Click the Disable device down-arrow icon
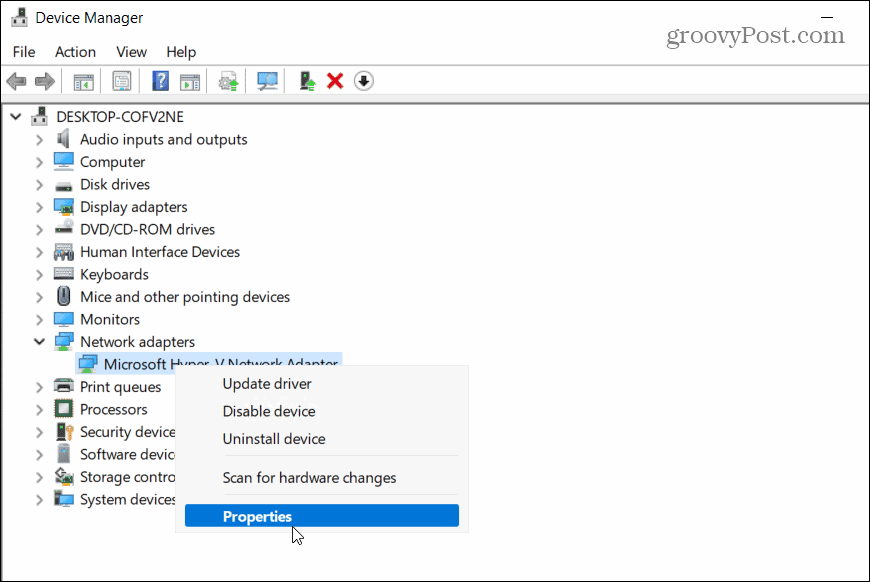Image resolution: width=870 pixels, height=582 pixels. coord(363,82)
